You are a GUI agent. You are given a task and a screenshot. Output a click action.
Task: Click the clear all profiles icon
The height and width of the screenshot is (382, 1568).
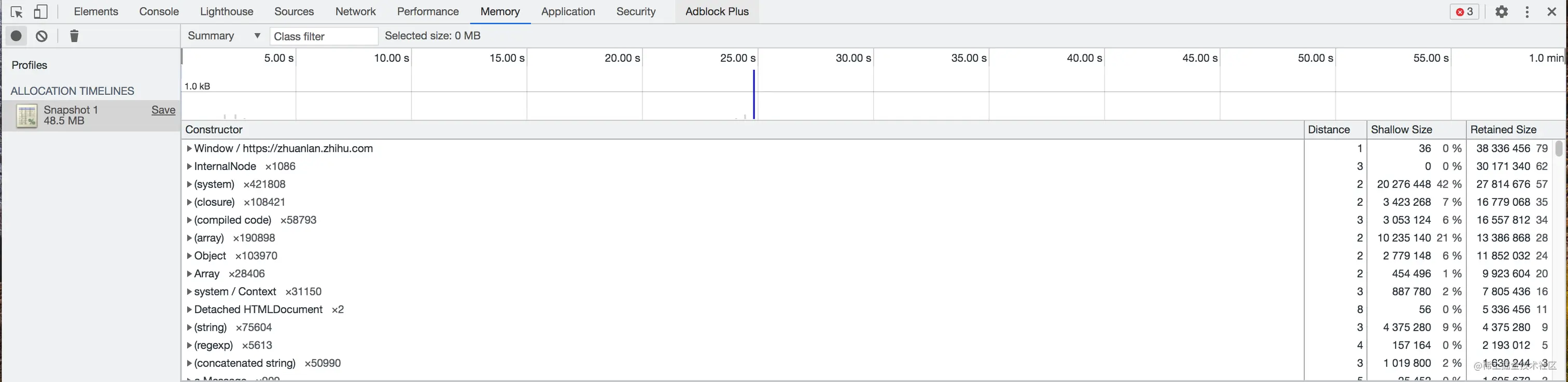coord(41,36)
